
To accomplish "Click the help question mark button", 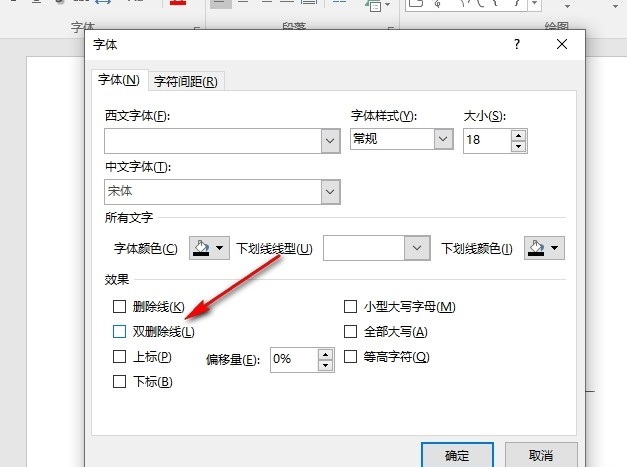I will [517, 45].
